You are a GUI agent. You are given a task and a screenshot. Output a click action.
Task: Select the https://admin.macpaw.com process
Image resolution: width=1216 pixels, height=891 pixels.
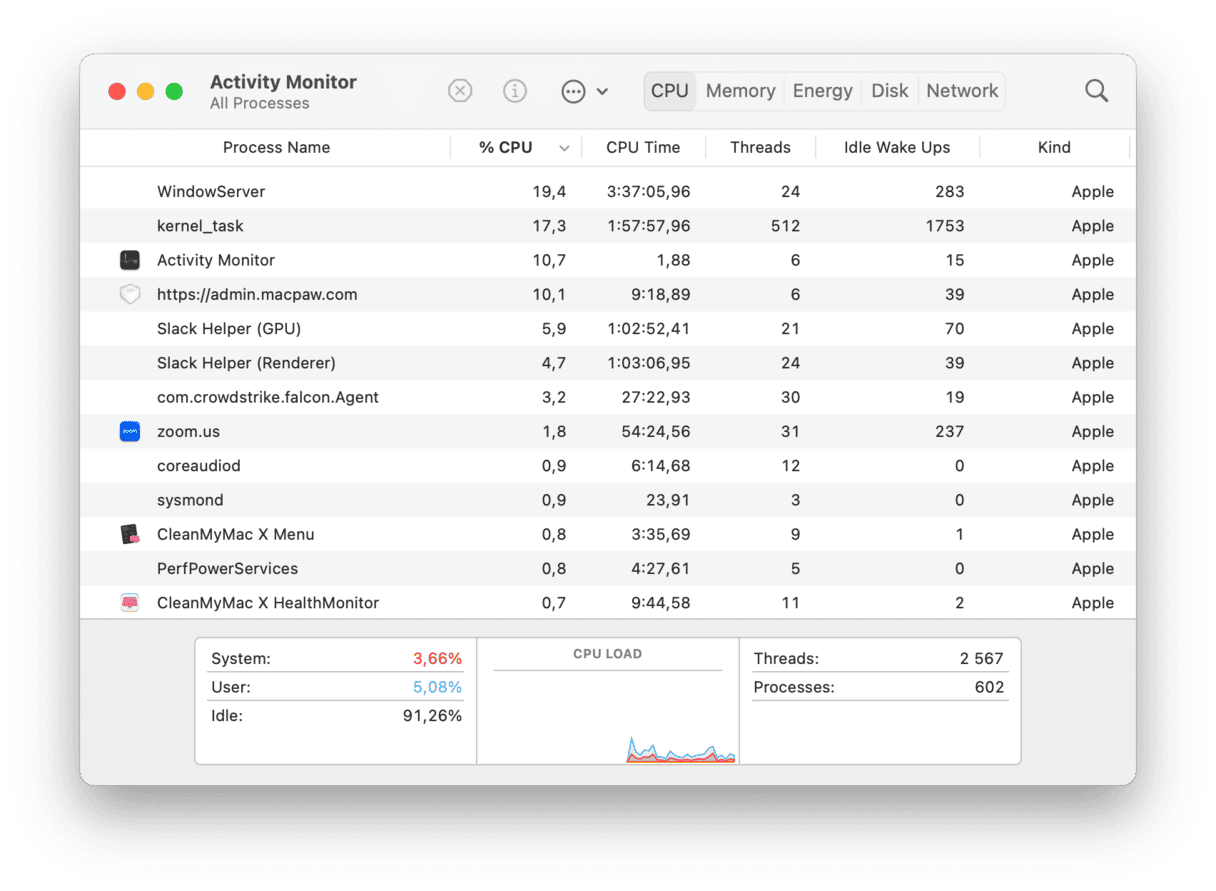(x=257, y=294)
